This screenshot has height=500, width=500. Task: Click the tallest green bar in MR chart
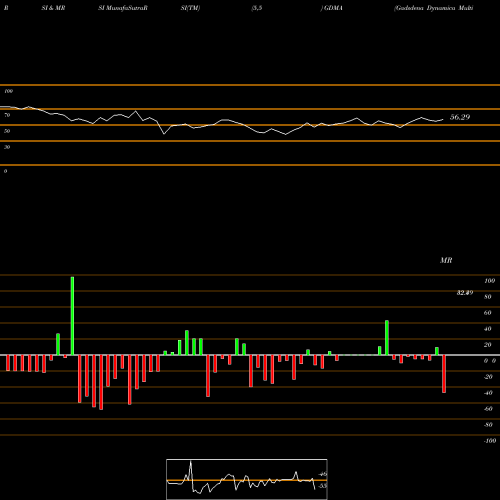point(72,316)
